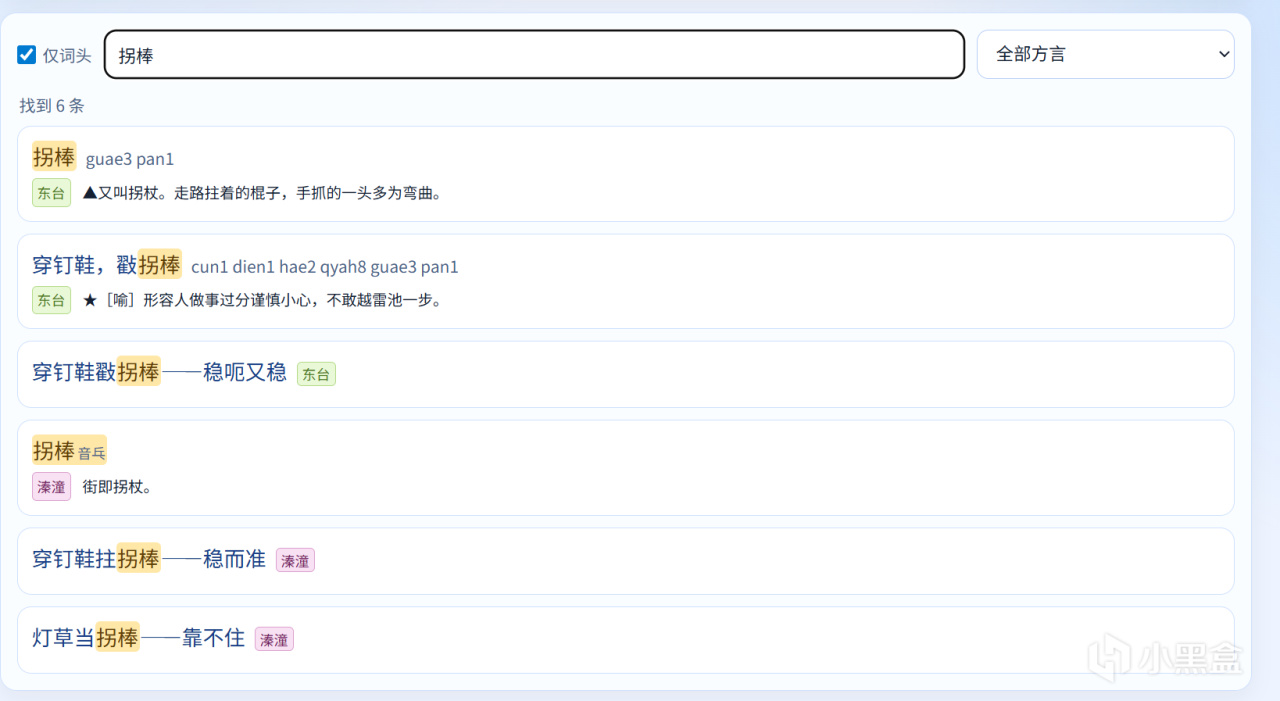
Task: Click 东台 tag beside 稳呃又稳
Action: [316, 374]
